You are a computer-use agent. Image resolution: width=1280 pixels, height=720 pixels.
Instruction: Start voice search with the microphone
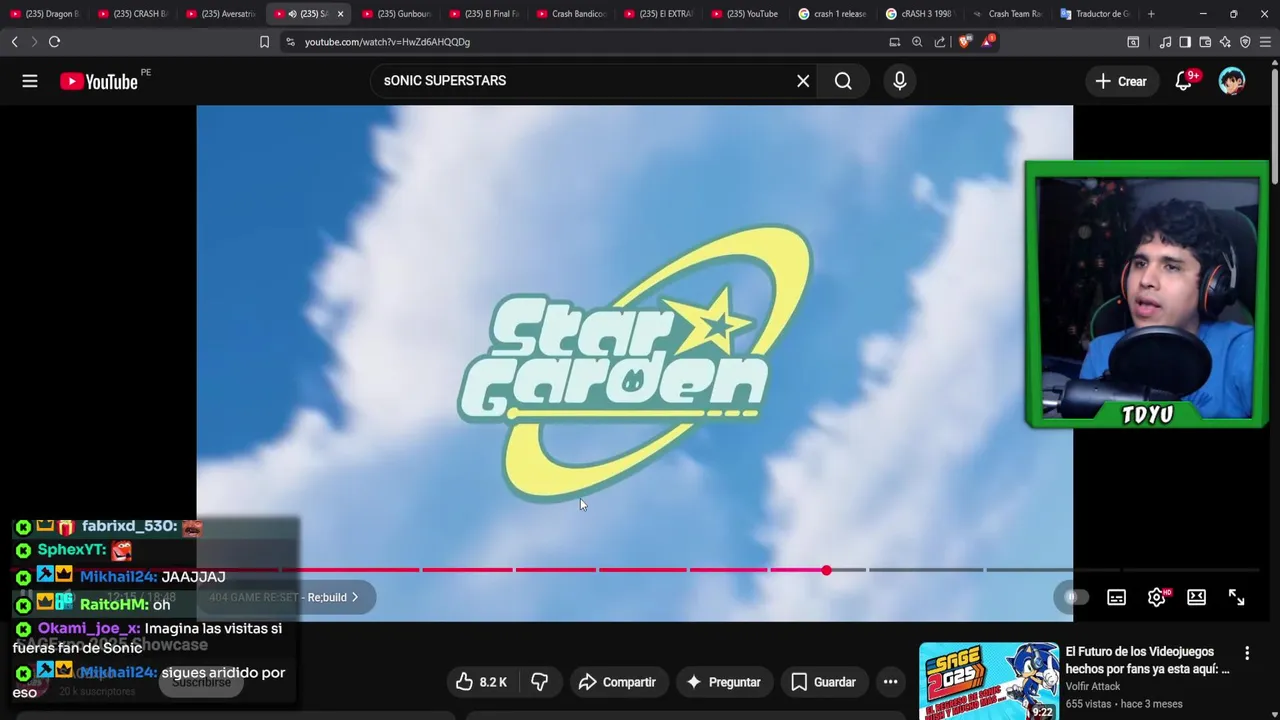(x=900, y=81)
